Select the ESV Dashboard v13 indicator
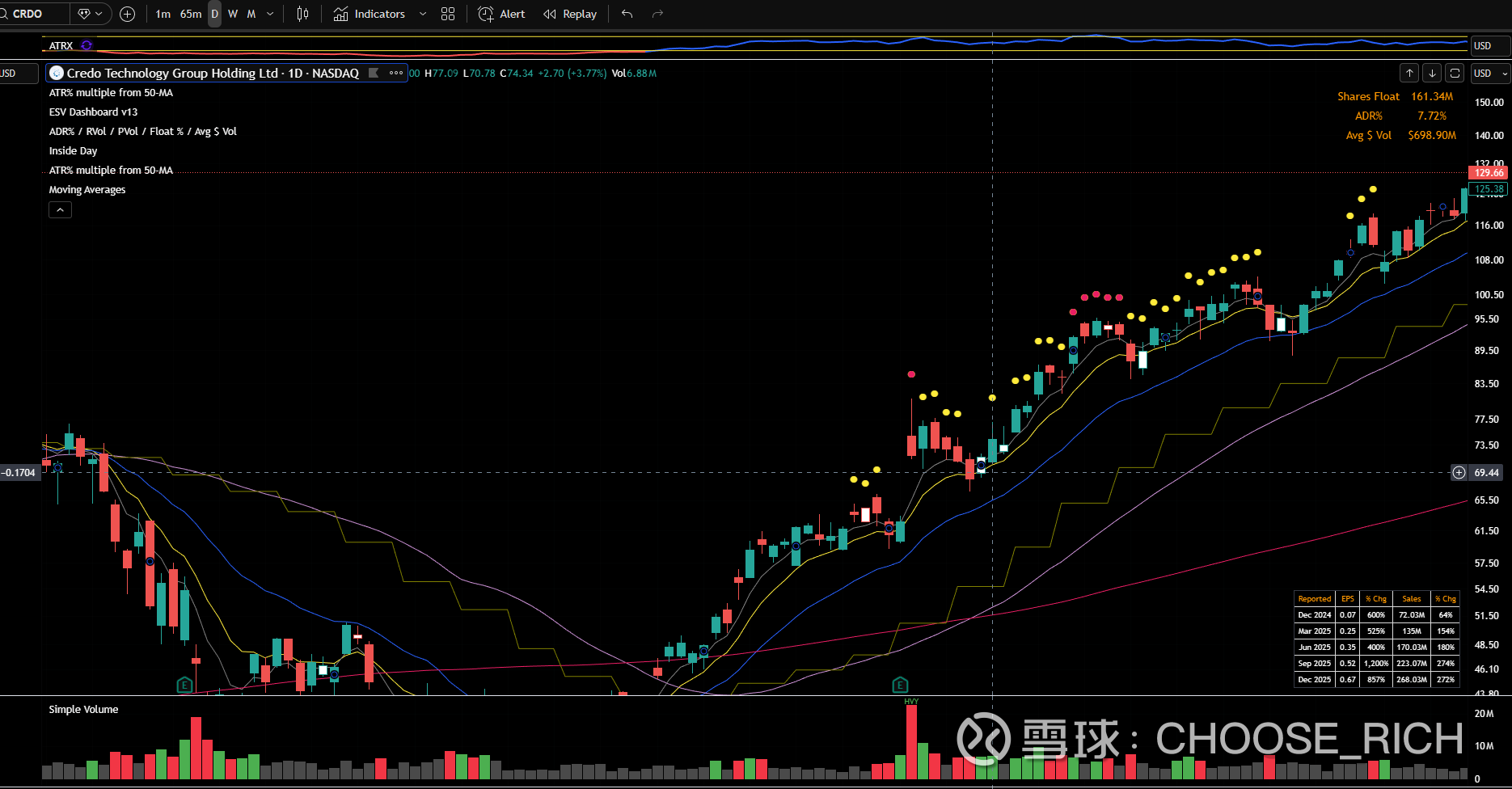The image size is (1512, 789). click(93, 112)
